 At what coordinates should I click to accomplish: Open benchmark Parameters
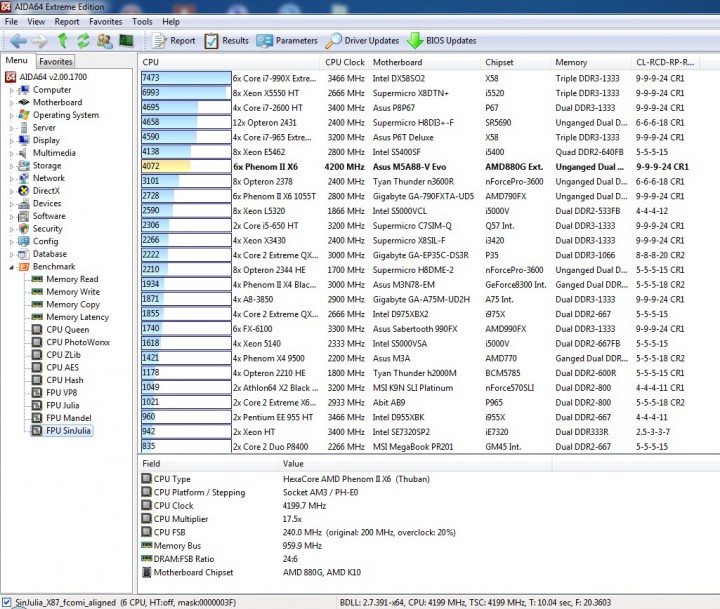coord(287,41)
